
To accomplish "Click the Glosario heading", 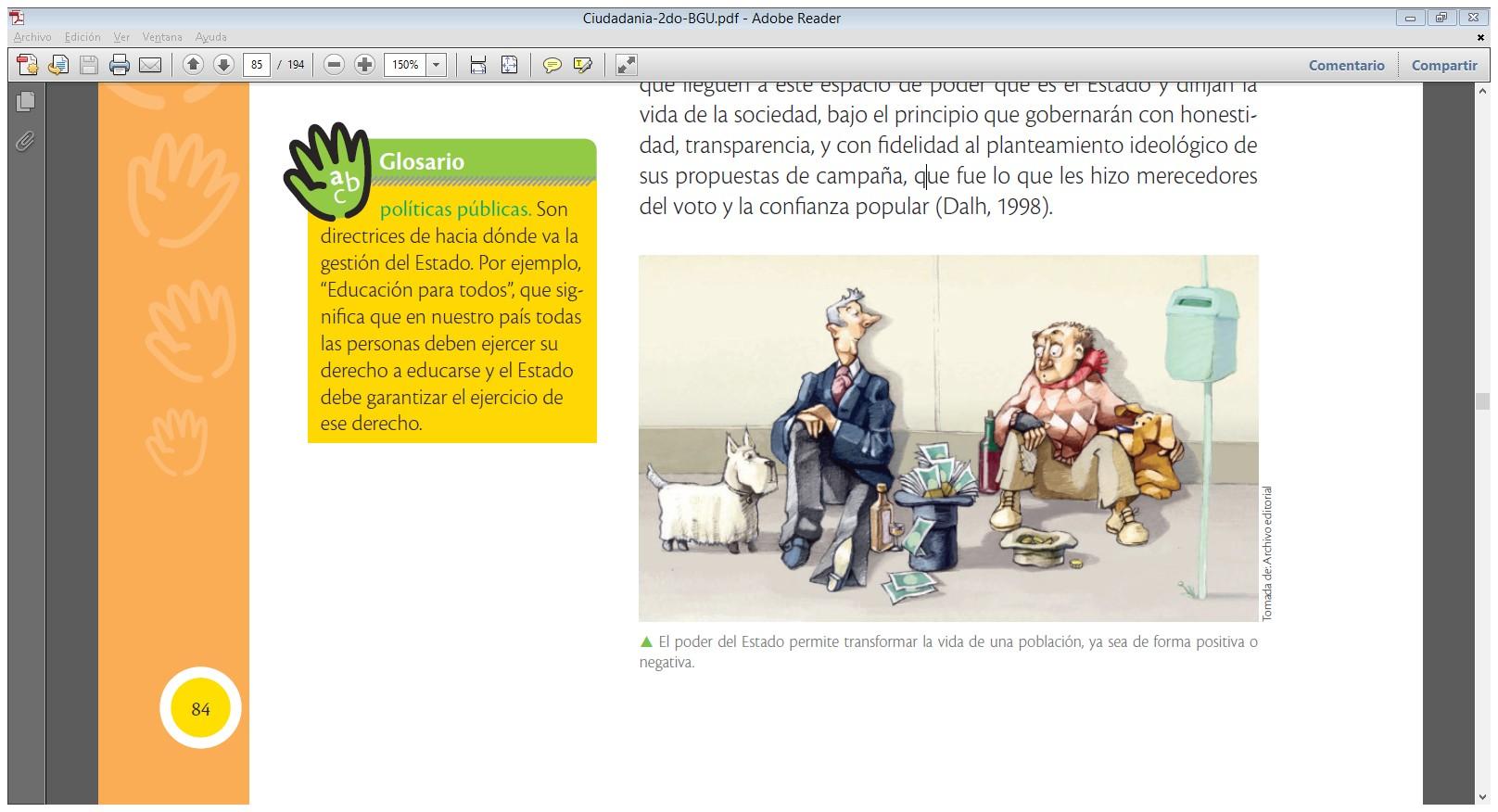I will tap(422, 161).
